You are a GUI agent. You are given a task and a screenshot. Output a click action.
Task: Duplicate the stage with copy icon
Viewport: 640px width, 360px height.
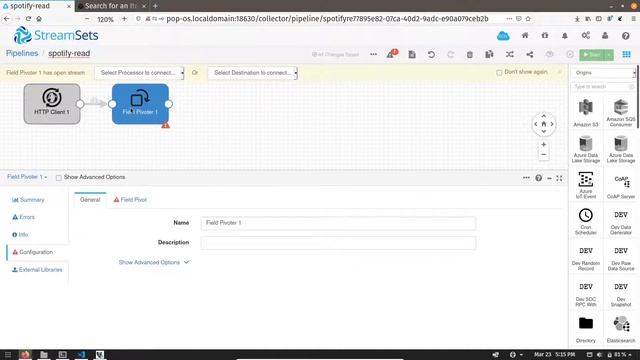click(x=489, y=54)
